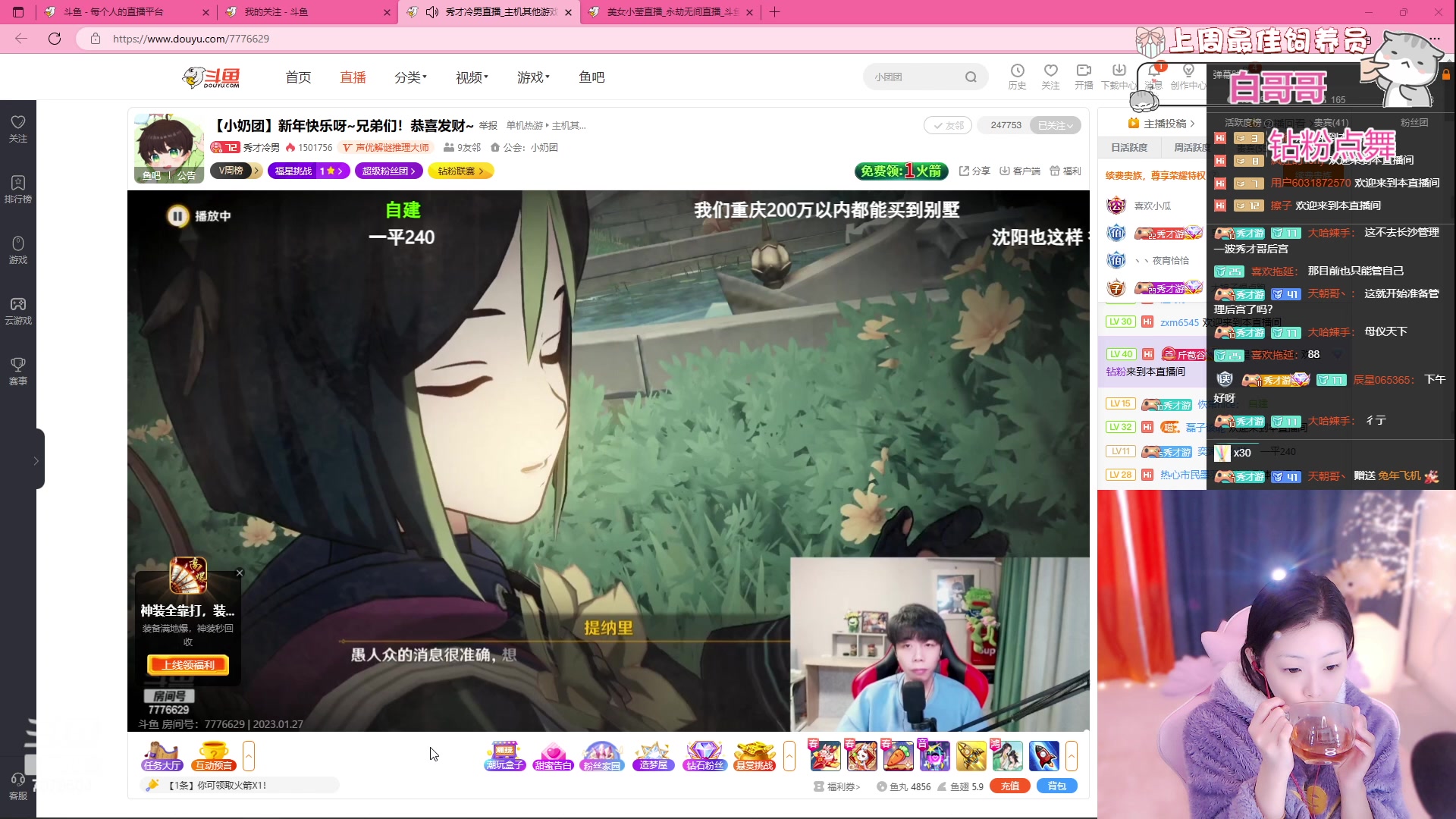Open the 关注 heart icon in top bar
The width and height of the screenshot is (1456, 819).
point(1050,77)
